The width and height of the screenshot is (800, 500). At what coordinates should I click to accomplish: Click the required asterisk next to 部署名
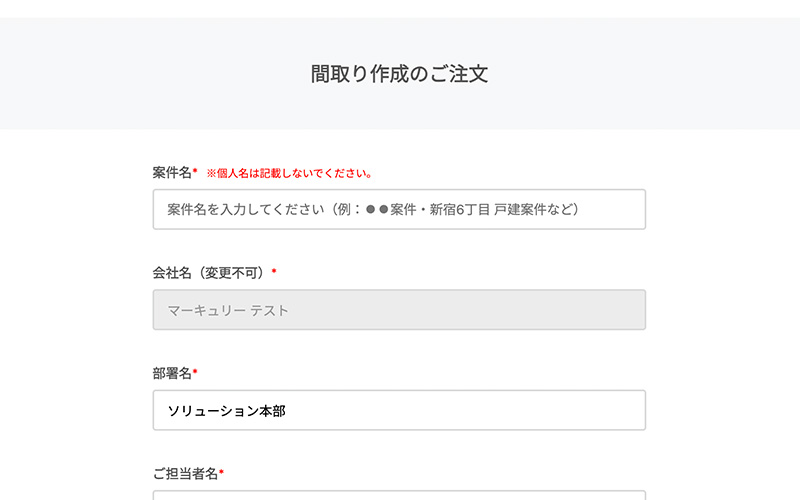195,373
